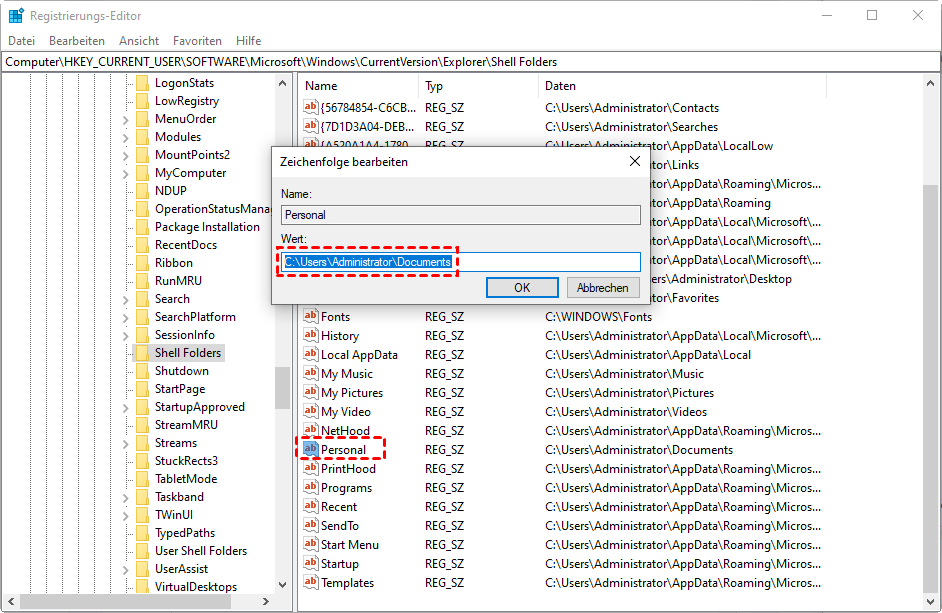
Task: Sort values by the Typ column header
Action: 478,86
